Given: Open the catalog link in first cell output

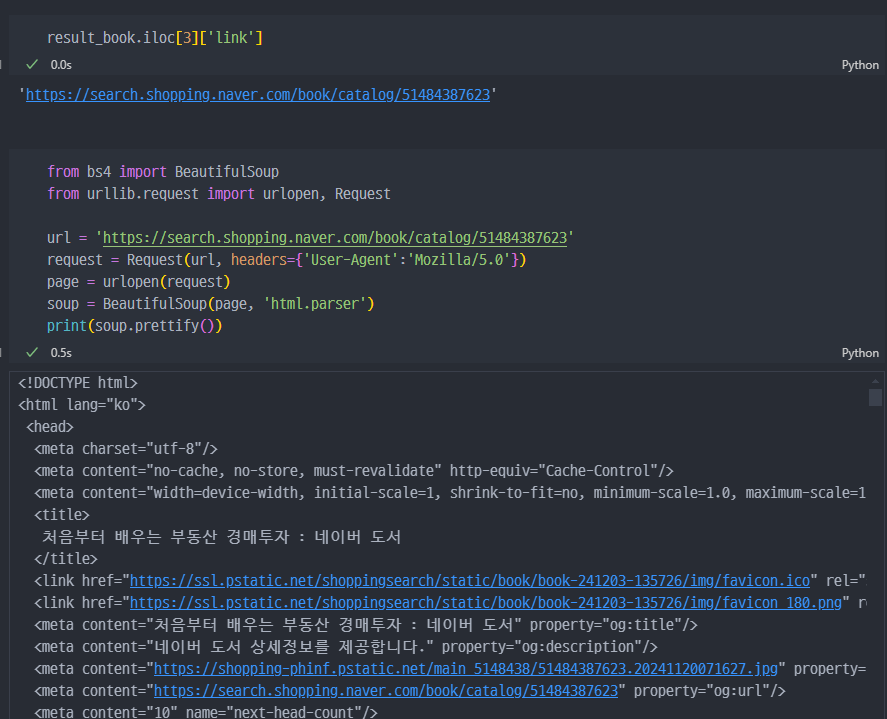Looking at the screenshot, I should (257, 94).
